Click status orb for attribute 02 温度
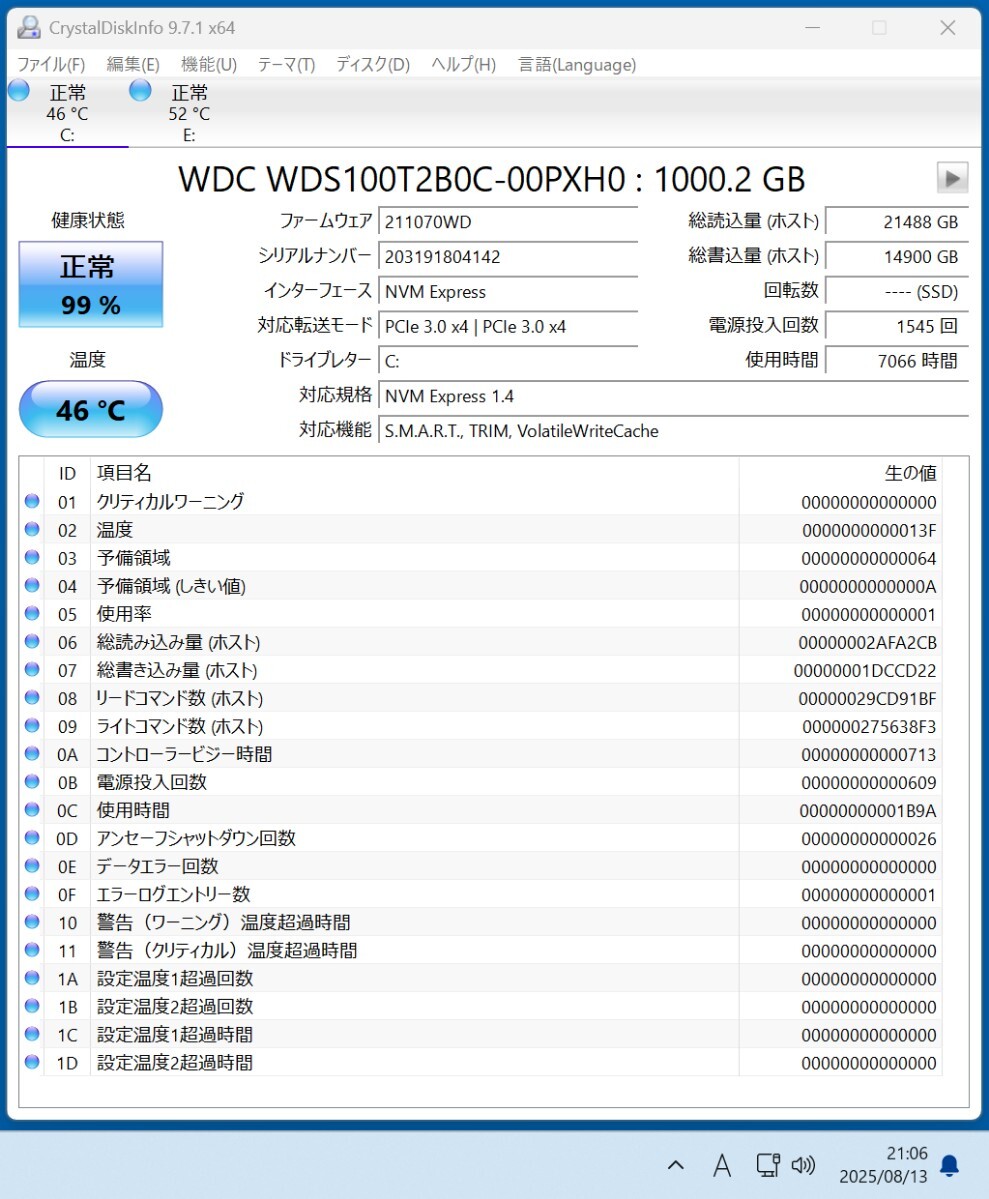Image resolution: width=989 pixels, height=1199 pixels. (32, 529)
